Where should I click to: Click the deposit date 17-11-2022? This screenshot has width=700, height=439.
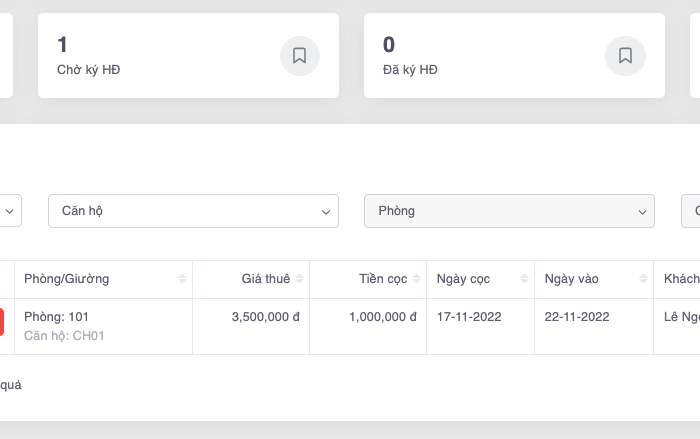pyautogui.click(x=469, y=317)
